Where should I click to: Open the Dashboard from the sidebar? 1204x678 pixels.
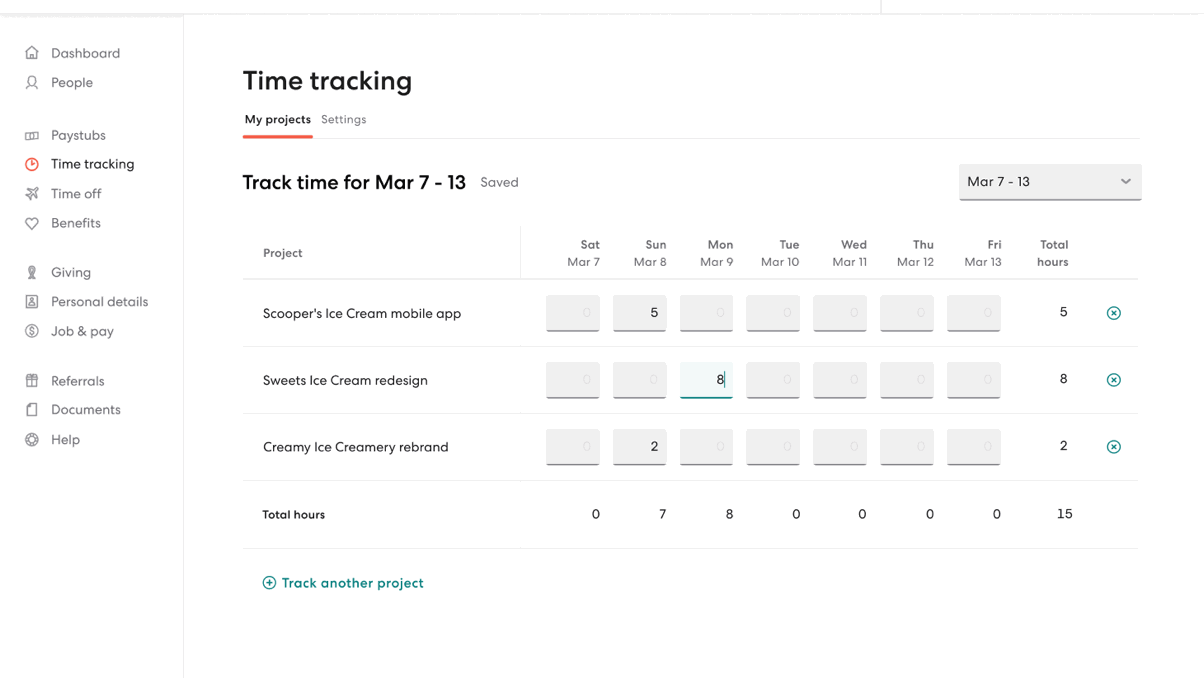click(86, 52)
